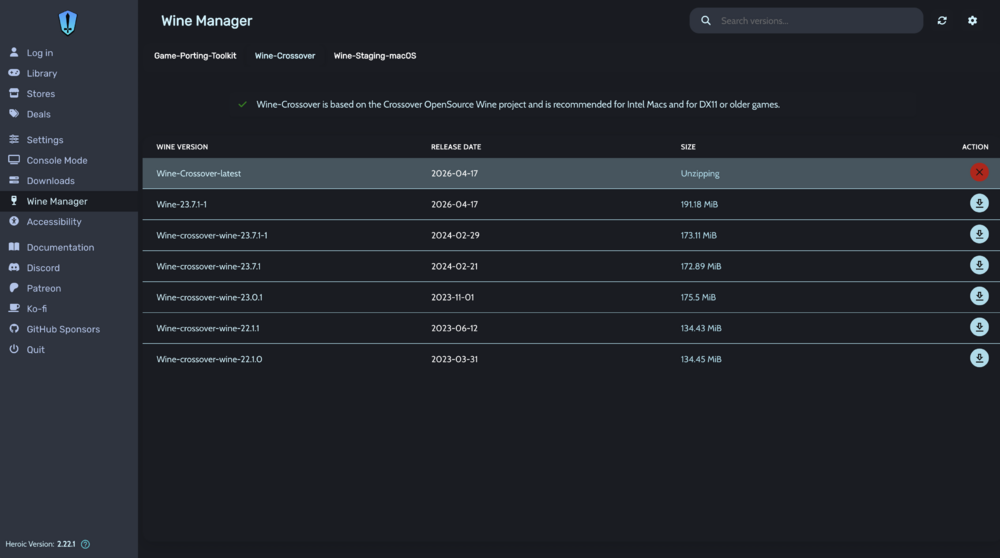
Task: Click the Heroic shield logo
Action: (x=68, y=23)
